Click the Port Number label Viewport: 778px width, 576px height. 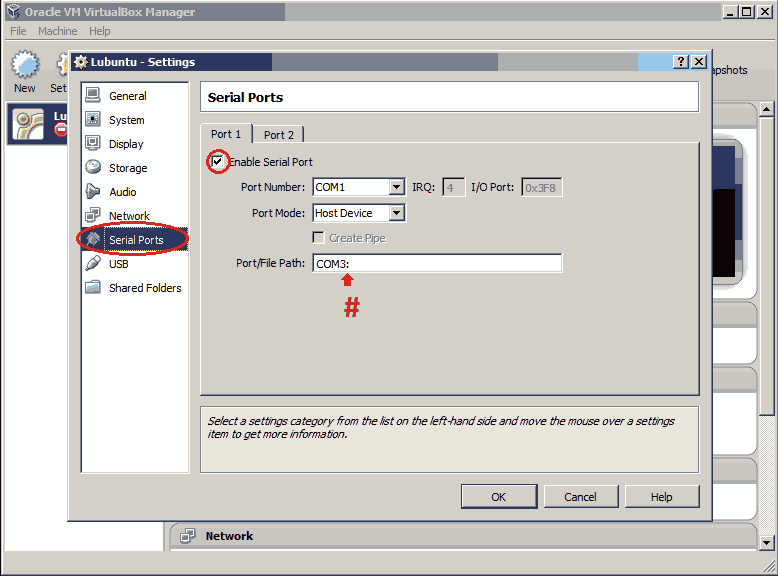[273, 187]
